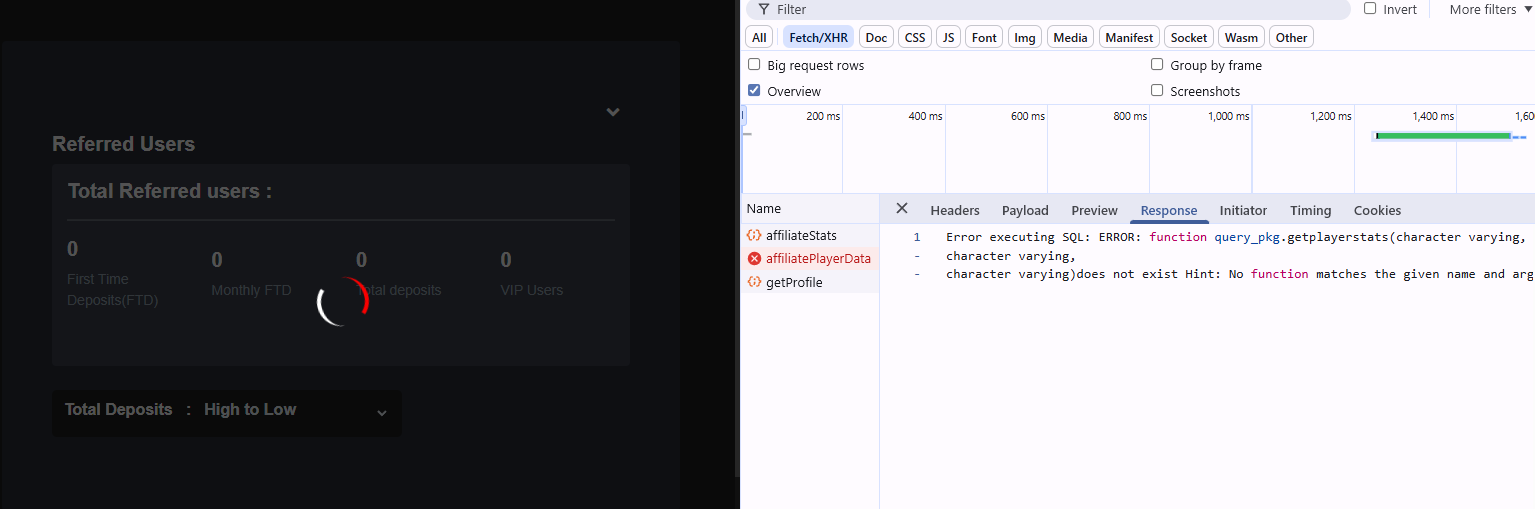Select the getProfile request row
The height and width of the screenshot is (509, 1535).
pos(793,283)
